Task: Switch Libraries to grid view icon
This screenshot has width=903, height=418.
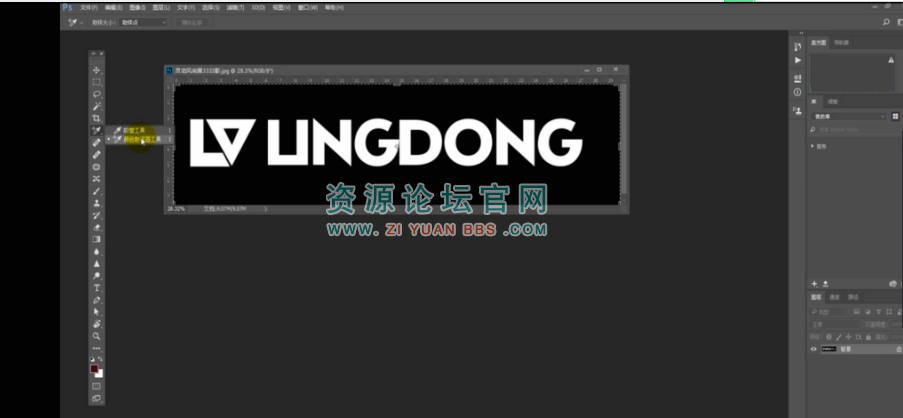Action: (896, 116)
